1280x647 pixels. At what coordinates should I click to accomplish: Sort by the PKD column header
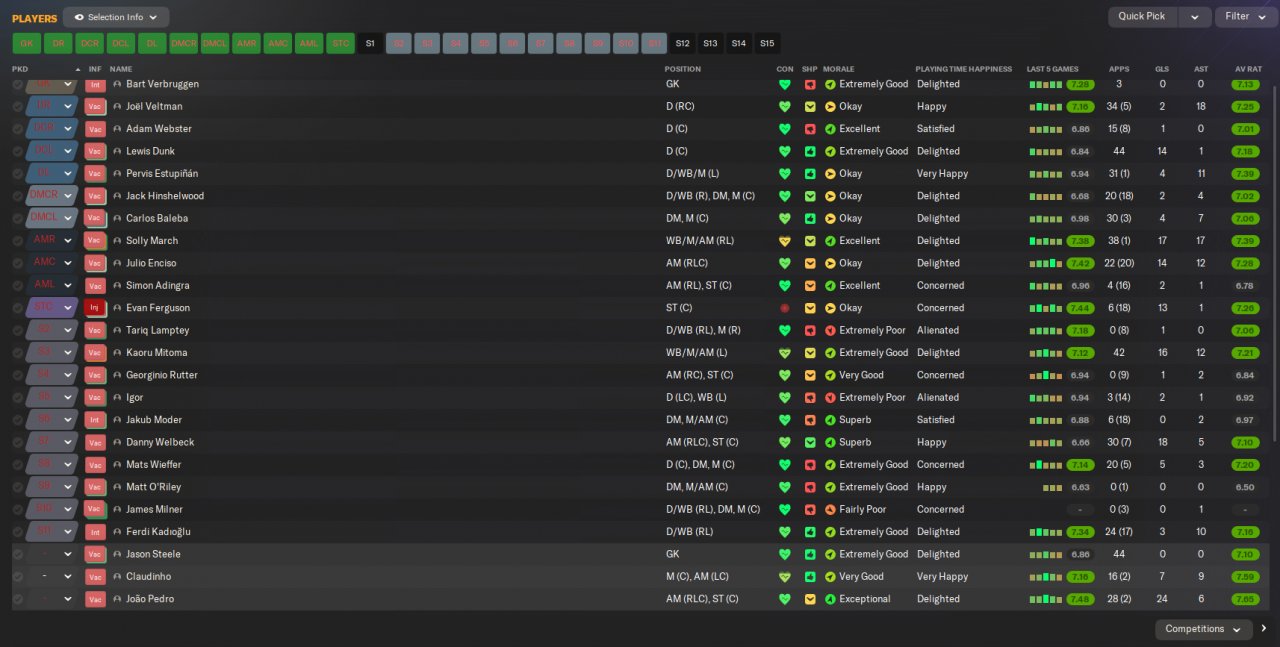point(20,69)
